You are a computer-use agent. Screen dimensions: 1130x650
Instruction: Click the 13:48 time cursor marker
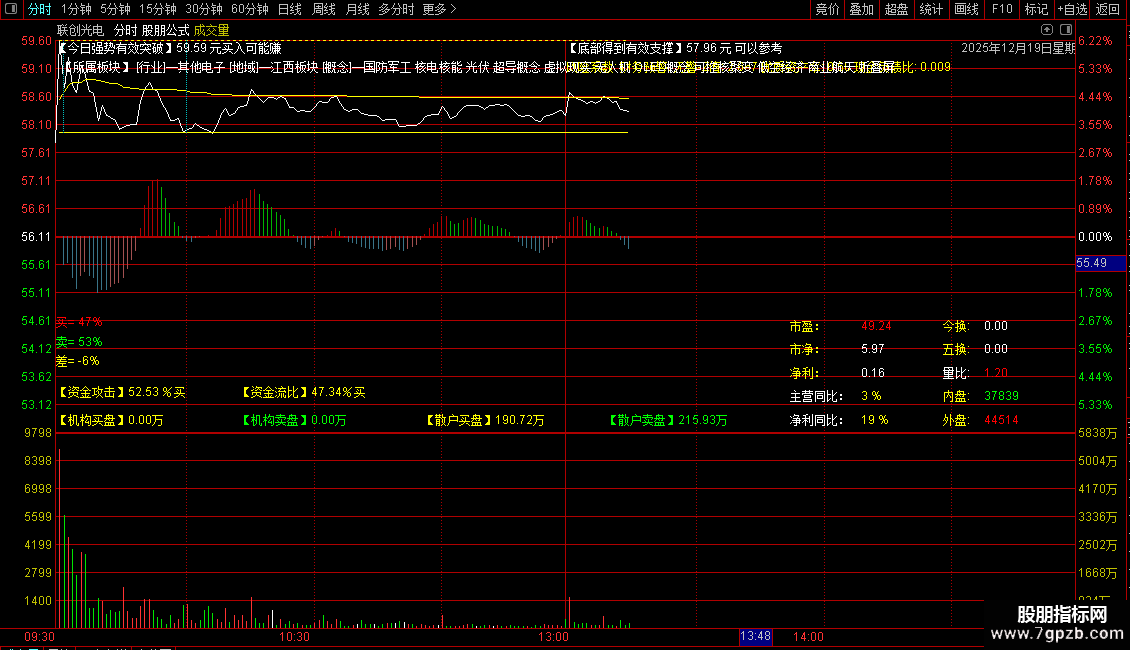click(x=755, y=636)
